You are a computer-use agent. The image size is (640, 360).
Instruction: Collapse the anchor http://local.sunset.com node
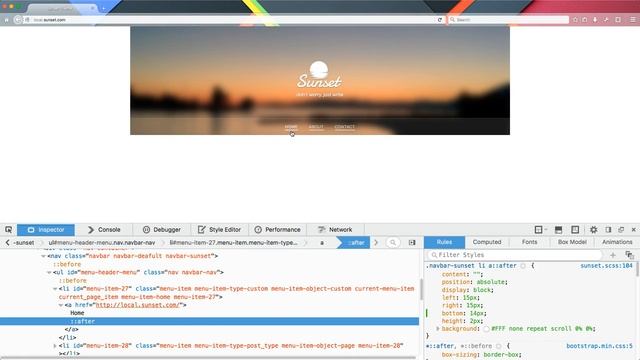pyautogui.click(x=60, y=305)
